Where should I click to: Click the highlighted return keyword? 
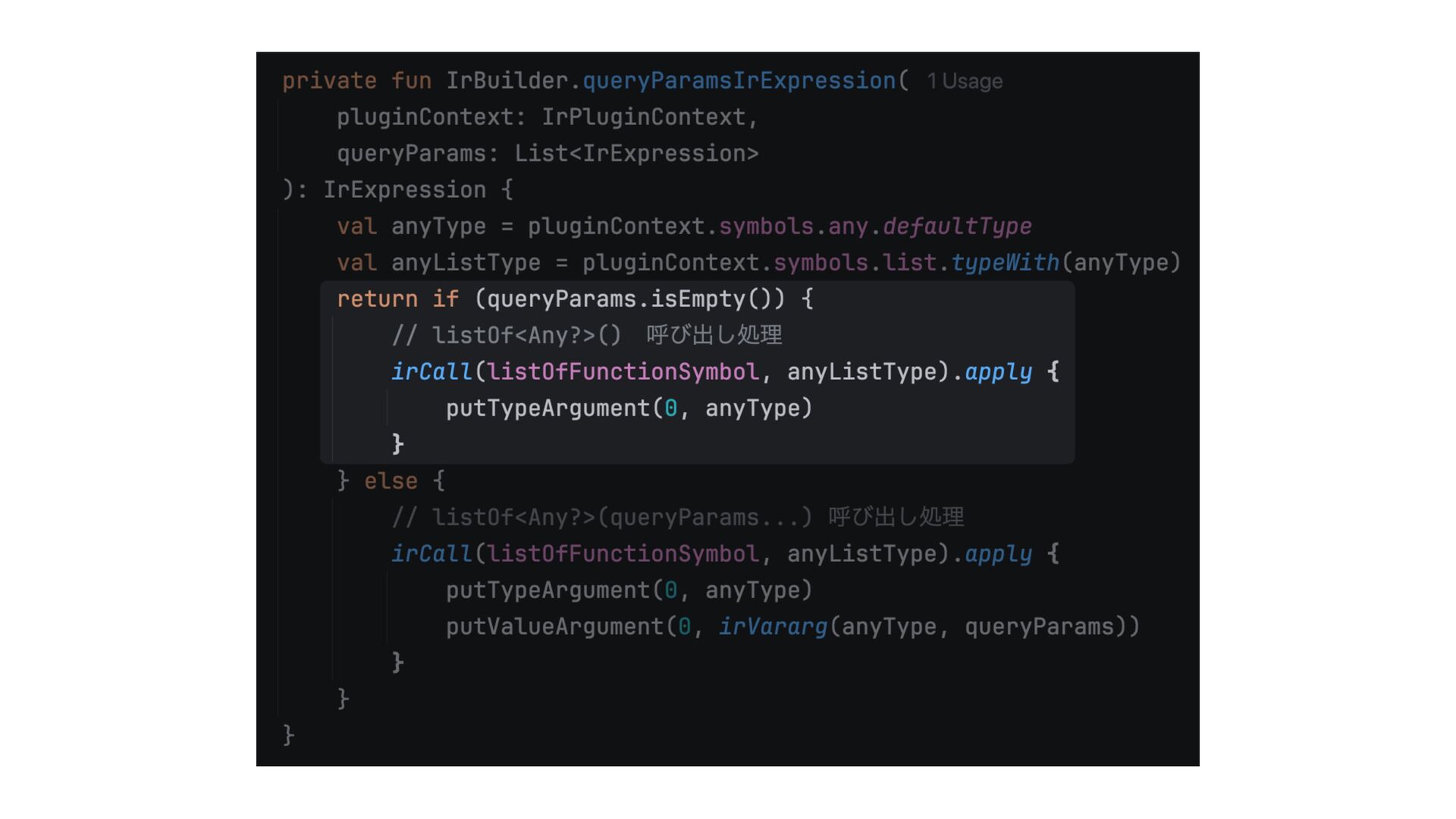coord(377,299)
